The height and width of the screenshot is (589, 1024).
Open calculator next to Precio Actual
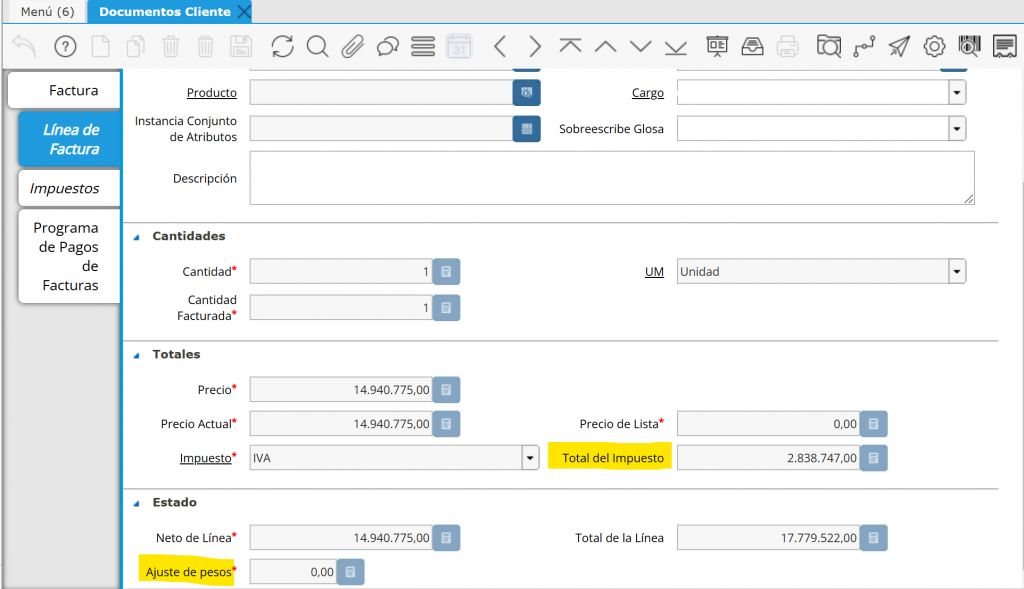point(446,424)
